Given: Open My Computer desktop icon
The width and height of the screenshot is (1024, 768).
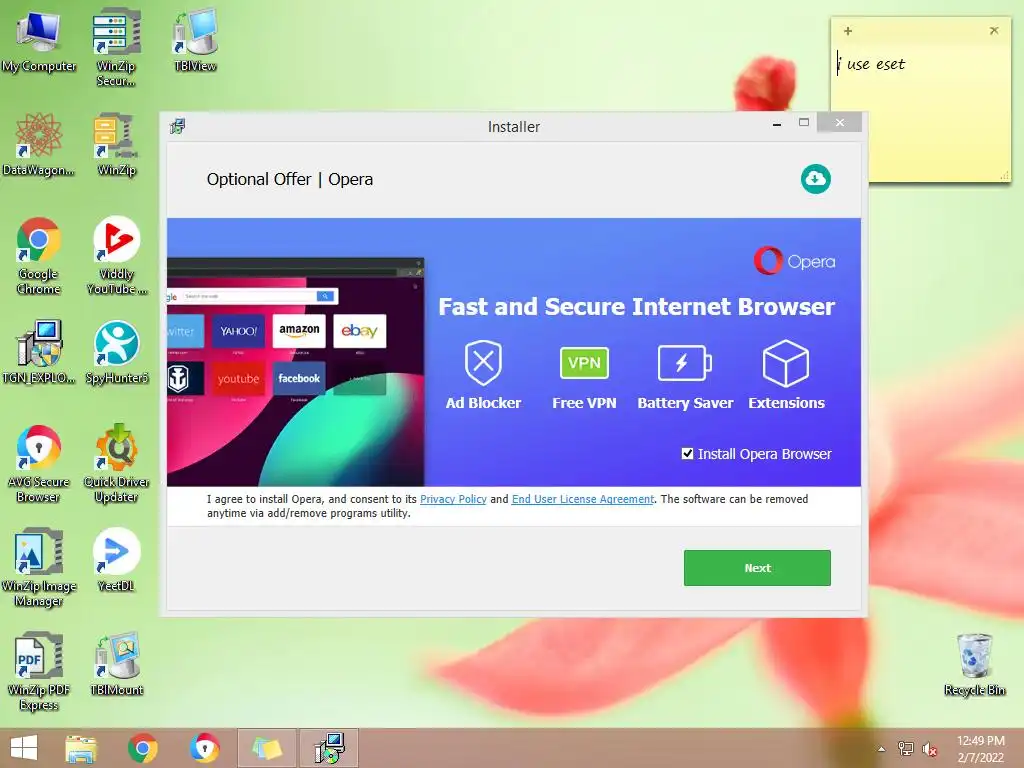Looking at the screenshot, I should 39,42.
